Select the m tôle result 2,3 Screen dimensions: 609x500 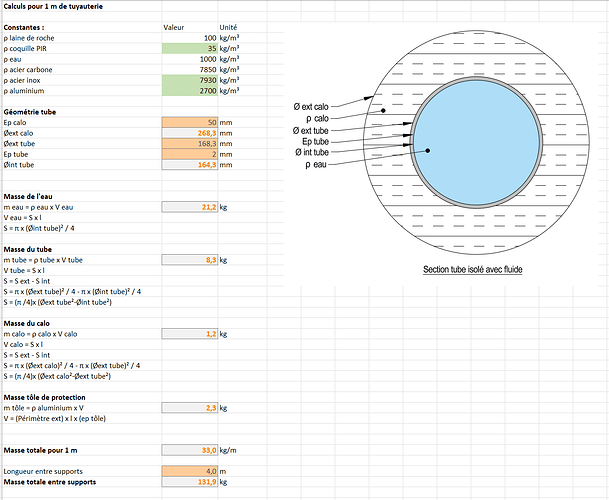(x=190, y=408)
